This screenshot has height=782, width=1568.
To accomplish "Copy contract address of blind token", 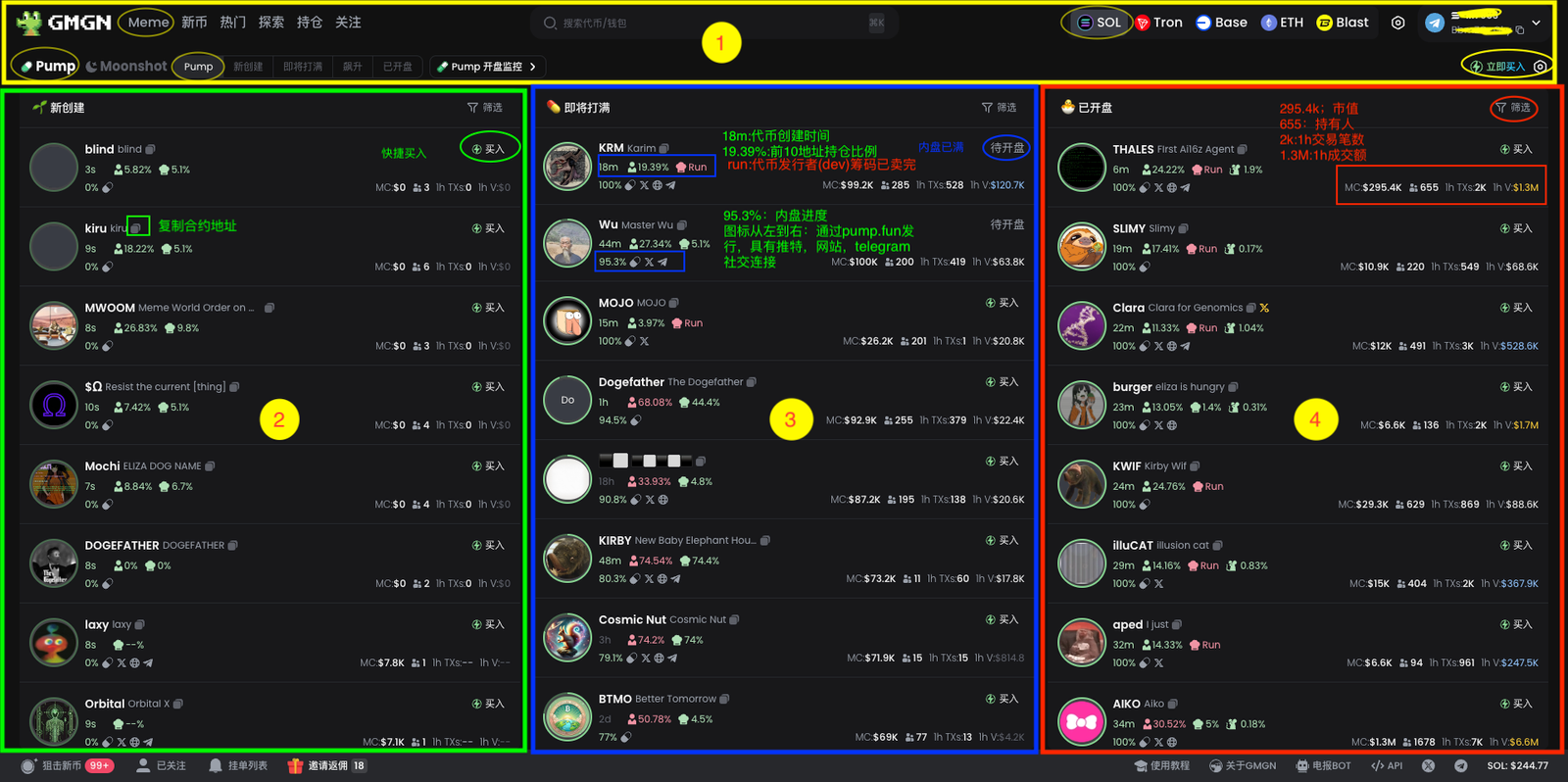I will (x=150, y=149).
